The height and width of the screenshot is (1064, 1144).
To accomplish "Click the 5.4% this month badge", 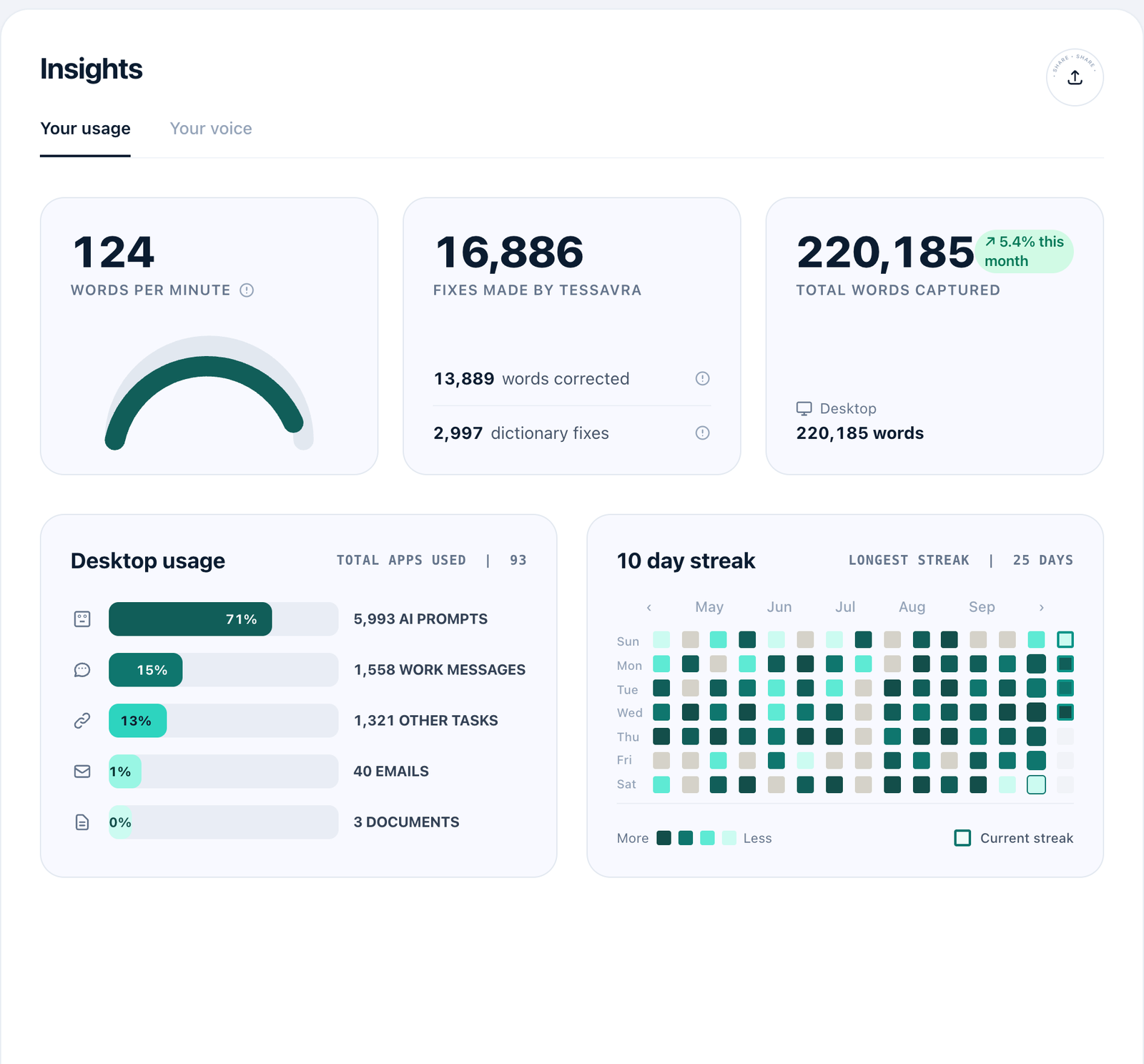I will click(x=1024, y=251).
